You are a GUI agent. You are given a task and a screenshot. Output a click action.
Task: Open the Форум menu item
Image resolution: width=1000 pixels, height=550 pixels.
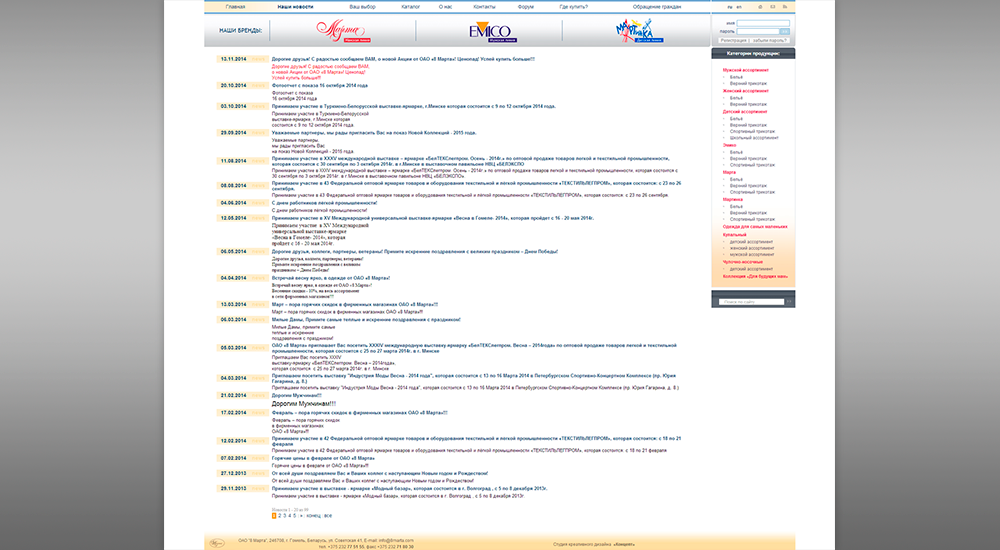[x=526, y=6]
